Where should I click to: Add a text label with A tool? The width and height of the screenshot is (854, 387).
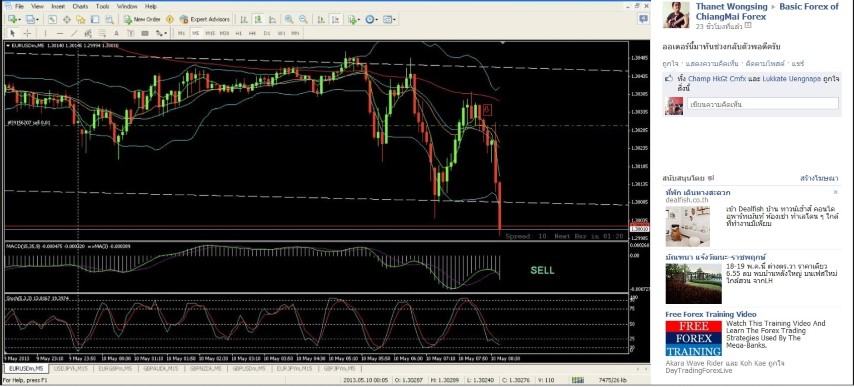(x=116, y=33)
